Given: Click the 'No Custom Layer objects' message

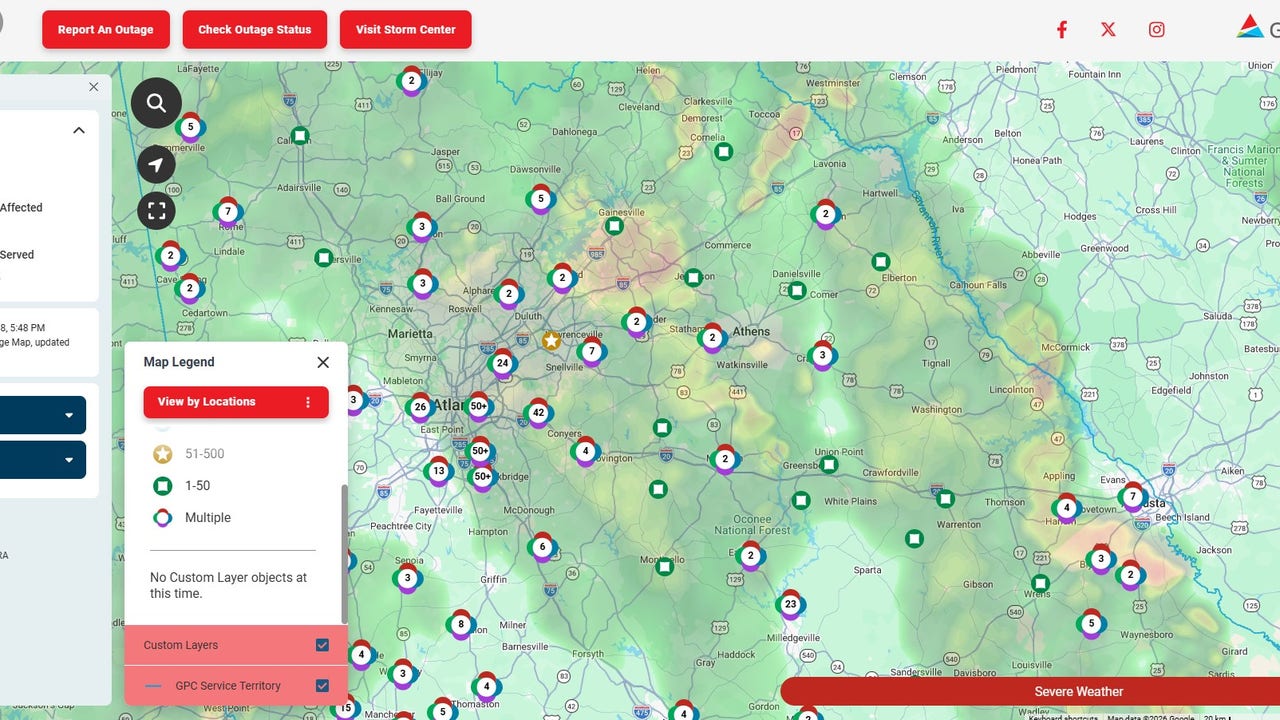Looking at the screenshot, I should coord(229,585).
